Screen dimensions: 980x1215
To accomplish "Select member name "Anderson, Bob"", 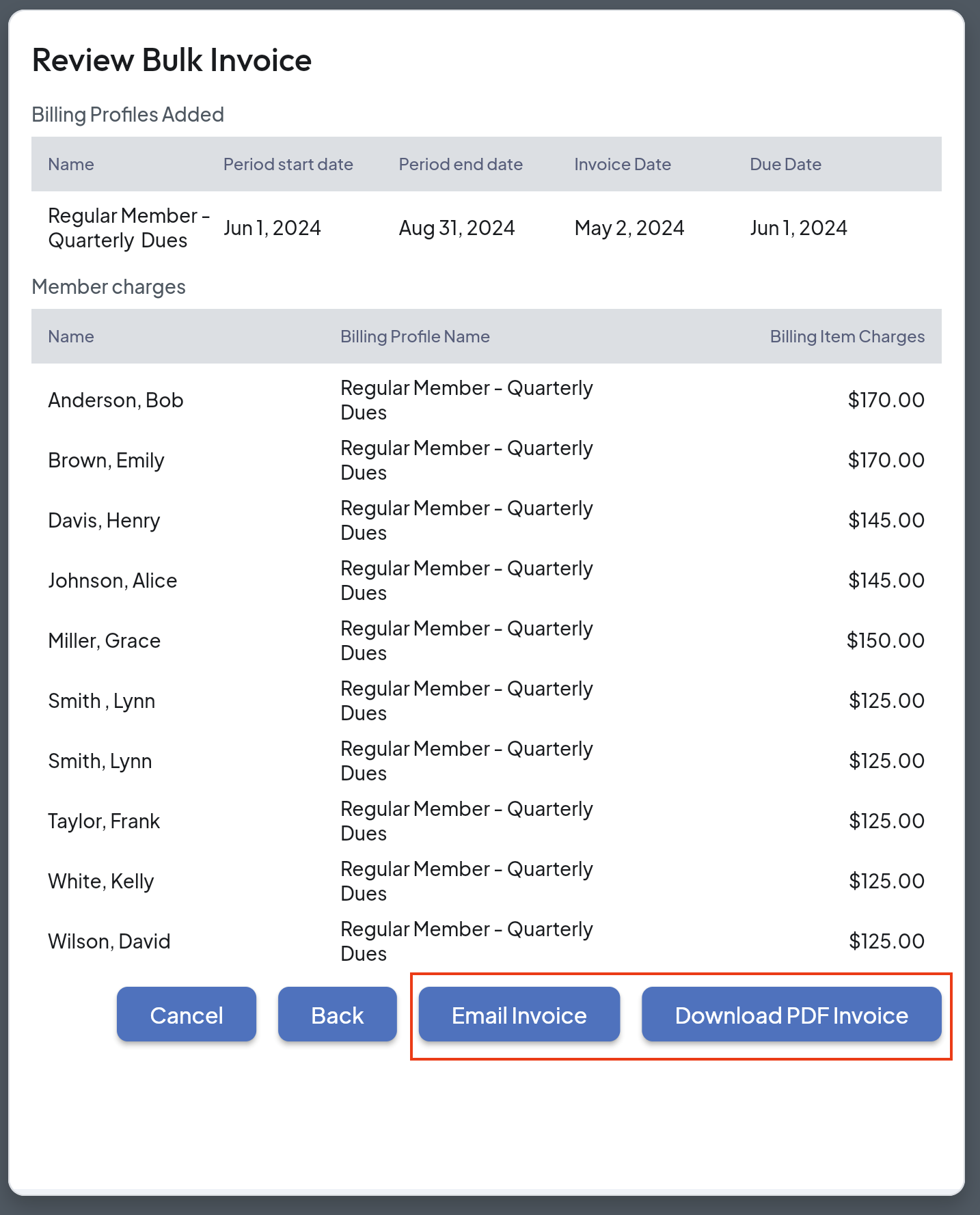I will 115,400.
